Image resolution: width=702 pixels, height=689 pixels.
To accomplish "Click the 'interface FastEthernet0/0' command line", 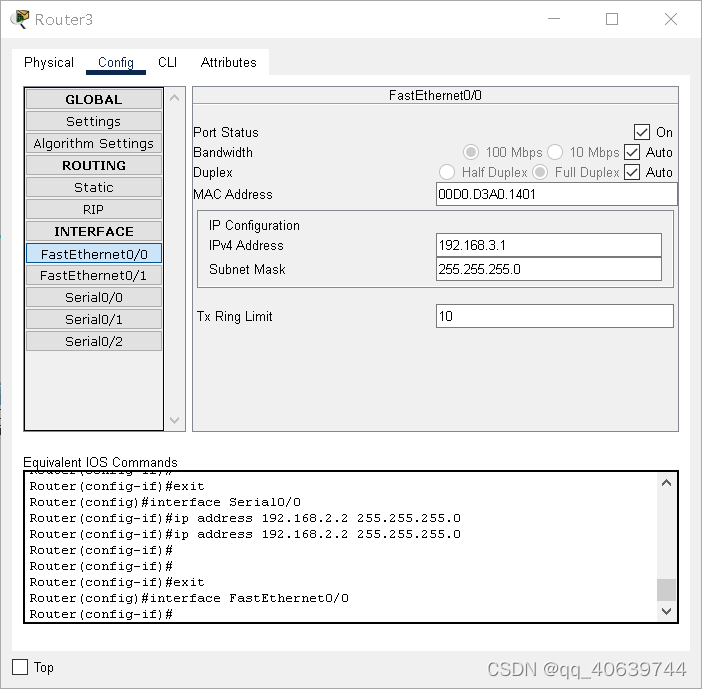I will click(189, 598).
